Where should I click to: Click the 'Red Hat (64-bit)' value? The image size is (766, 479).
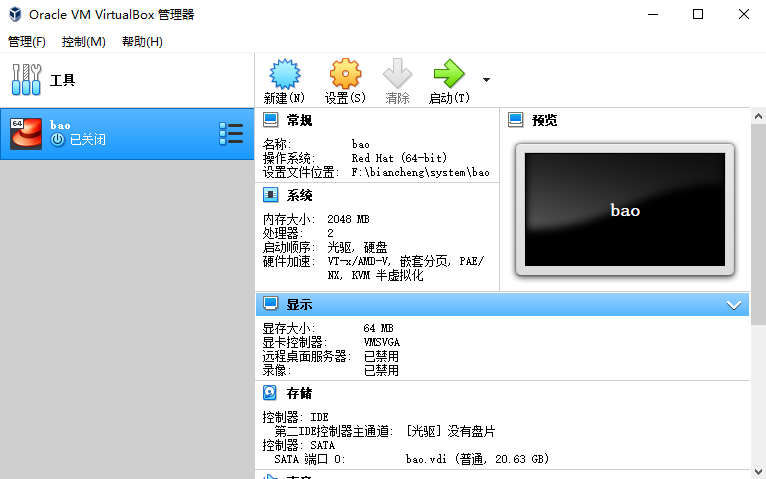point(399,158)
